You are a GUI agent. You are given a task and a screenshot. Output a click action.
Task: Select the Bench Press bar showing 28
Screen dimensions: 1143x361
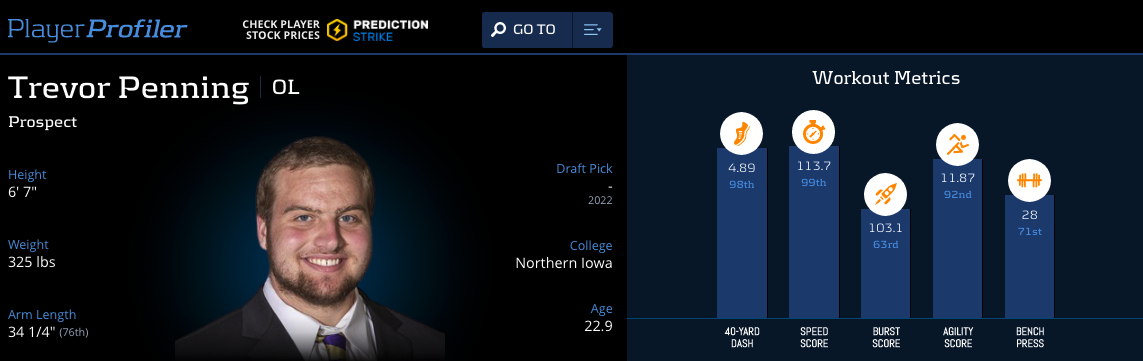pyautogui.click(x=1029, y=256)
